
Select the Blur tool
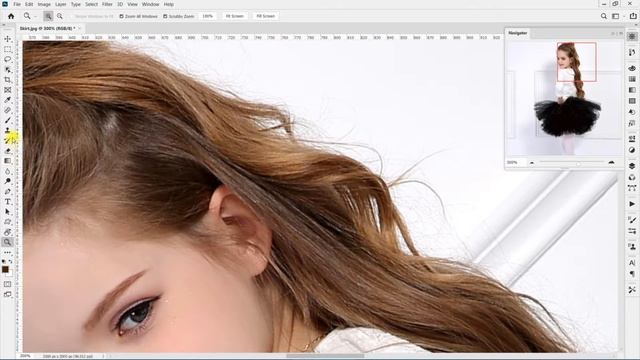[x=7, y=171]
